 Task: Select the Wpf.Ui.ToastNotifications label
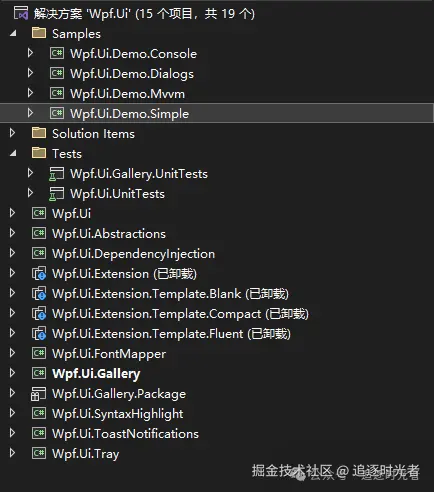click(125, 434)
